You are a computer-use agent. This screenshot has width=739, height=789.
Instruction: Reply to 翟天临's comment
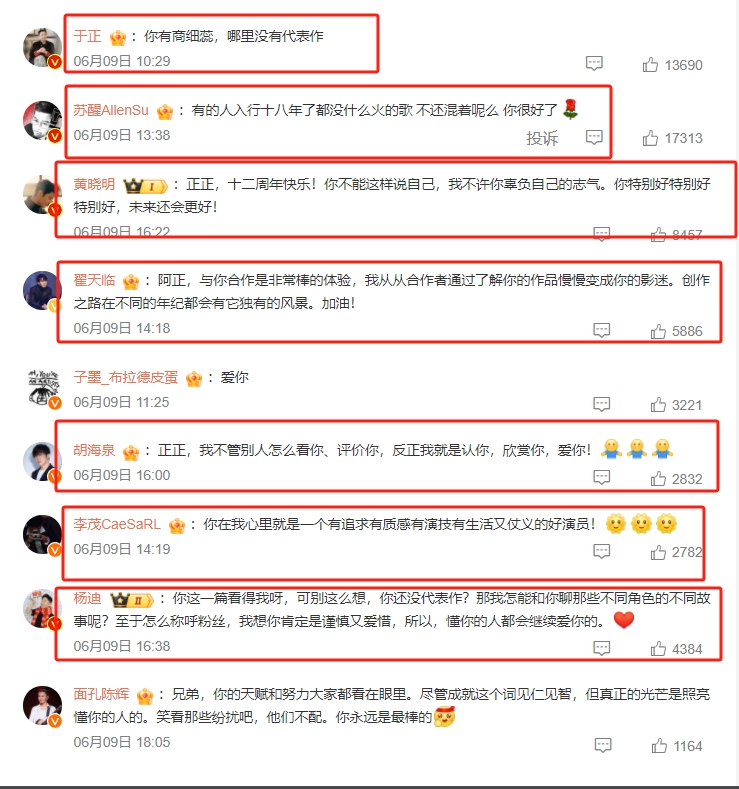[x=602, y=330]
